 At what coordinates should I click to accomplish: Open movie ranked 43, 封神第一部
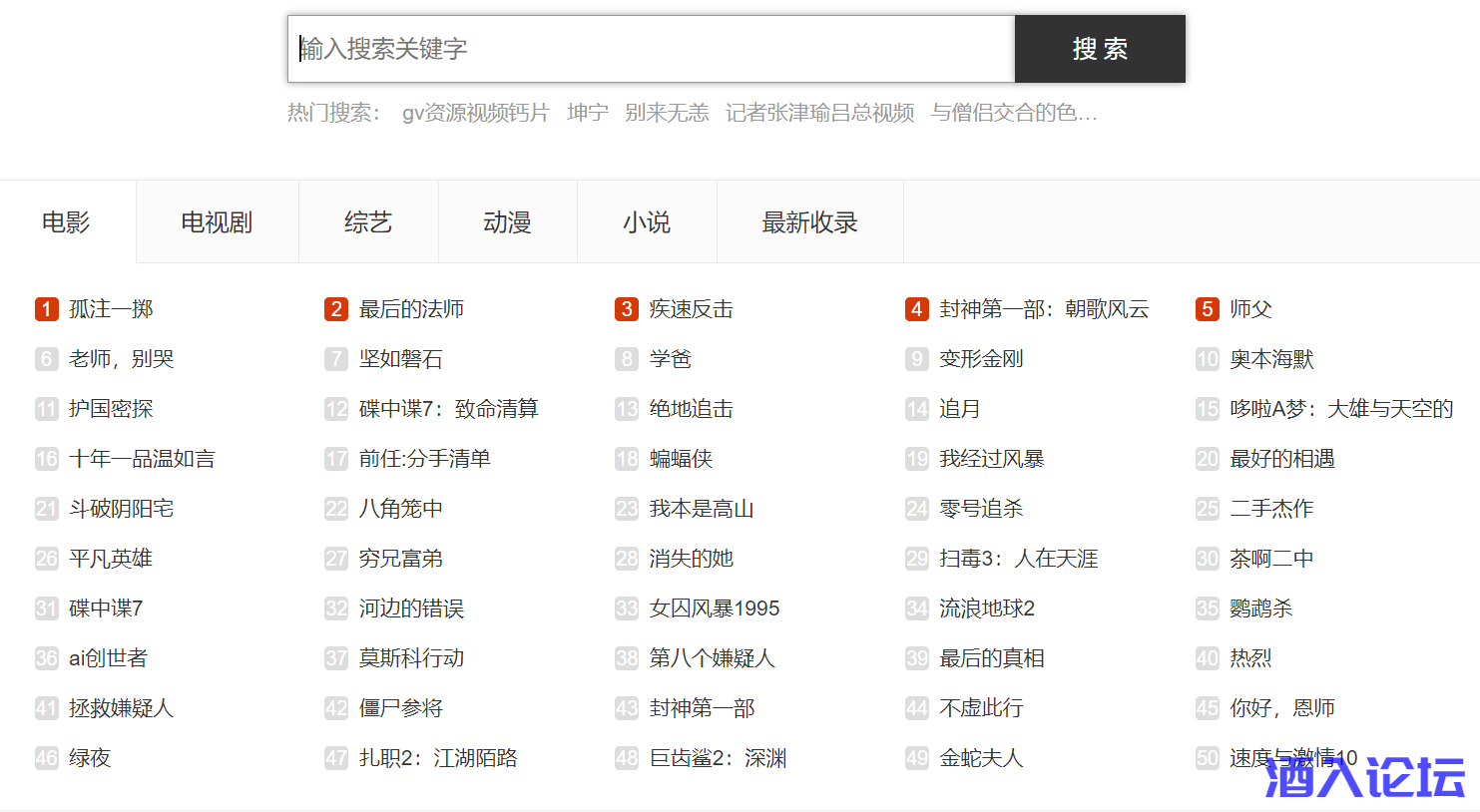point(702,708)
